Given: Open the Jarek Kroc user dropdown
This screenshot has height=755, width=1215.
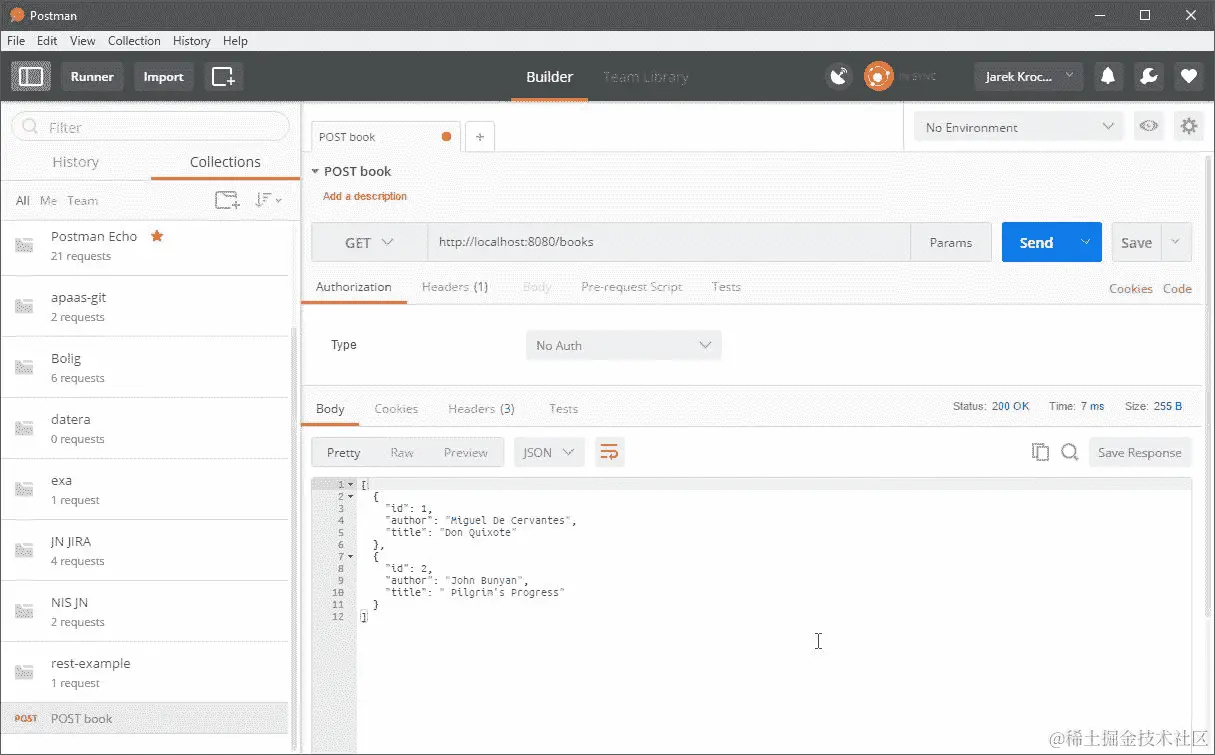Looking at the screenshot, I should 1028,76.
